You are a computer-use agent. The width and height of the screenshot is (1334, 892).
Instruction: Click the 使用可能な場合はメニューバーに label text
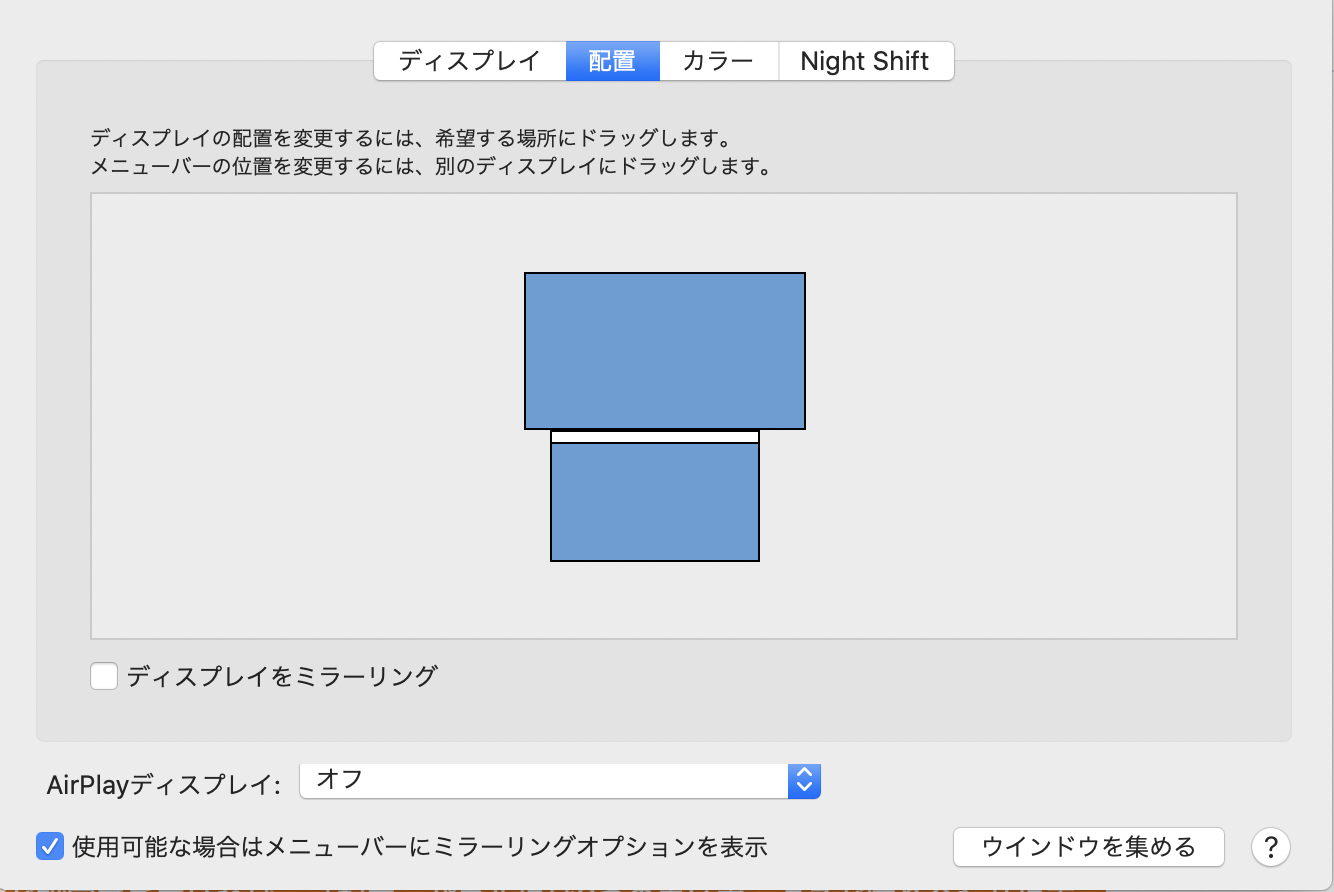pyautogui.click(x=420, y=847)
